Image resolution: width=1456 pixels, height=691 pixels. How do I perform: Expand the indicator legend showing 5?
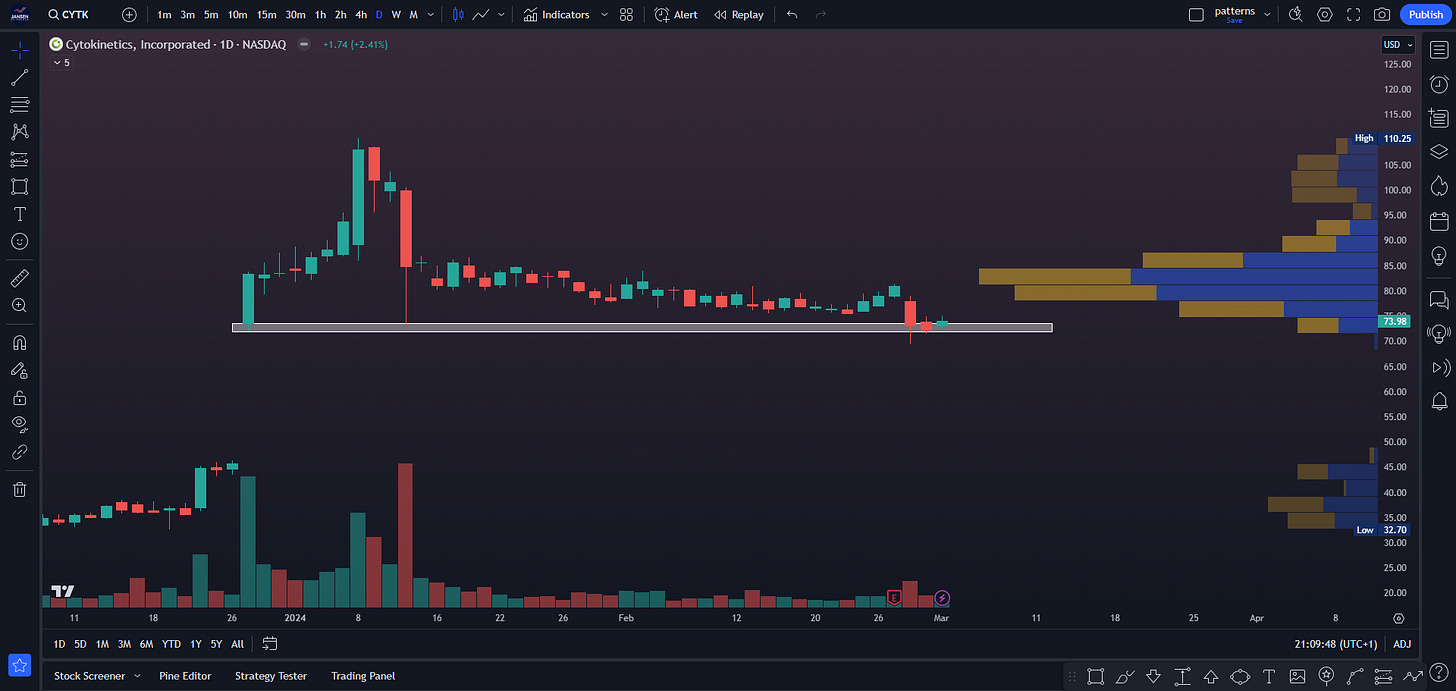[62, 62]
